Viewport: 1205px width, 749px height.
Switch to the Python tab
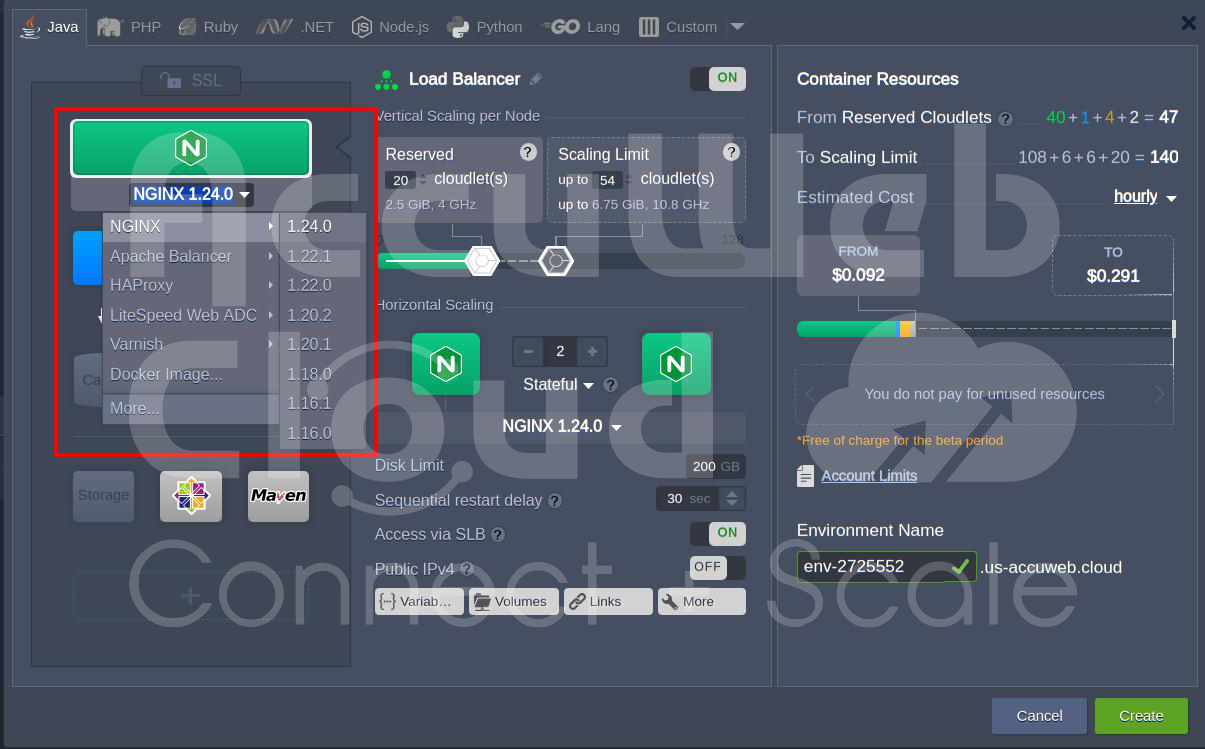click(485, 27)
